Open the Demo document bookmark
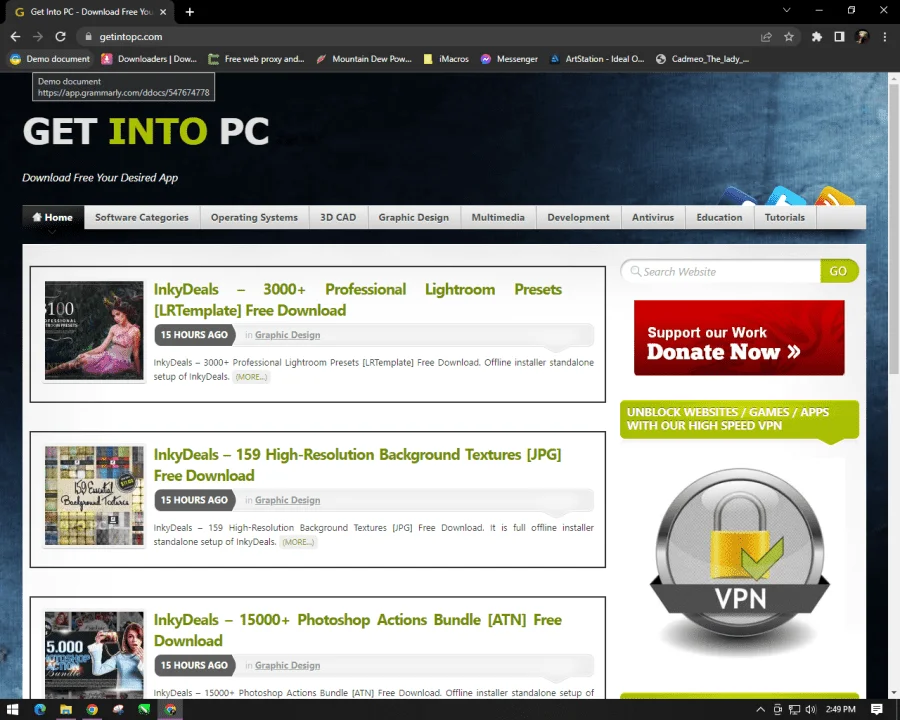 (x=51, y=59)
